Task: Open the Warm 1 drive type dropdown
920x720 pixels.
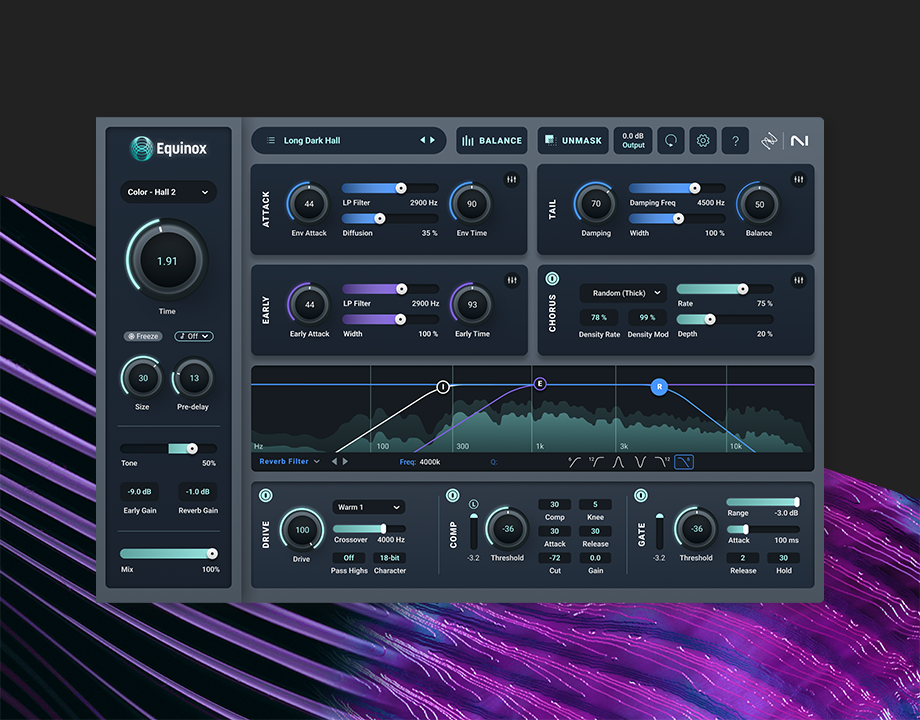Action: click(x=368, y=507)
